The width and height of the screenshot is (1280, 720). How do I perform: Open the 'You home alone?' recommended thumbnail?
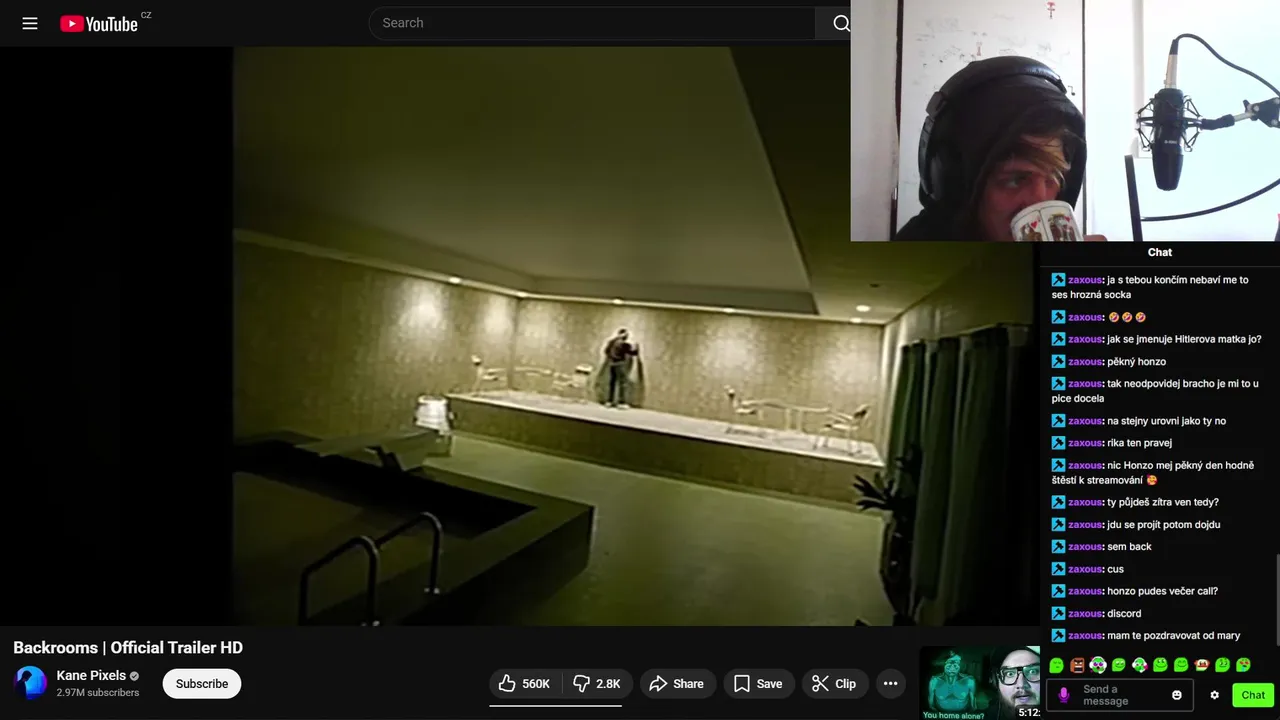[979, 683]
